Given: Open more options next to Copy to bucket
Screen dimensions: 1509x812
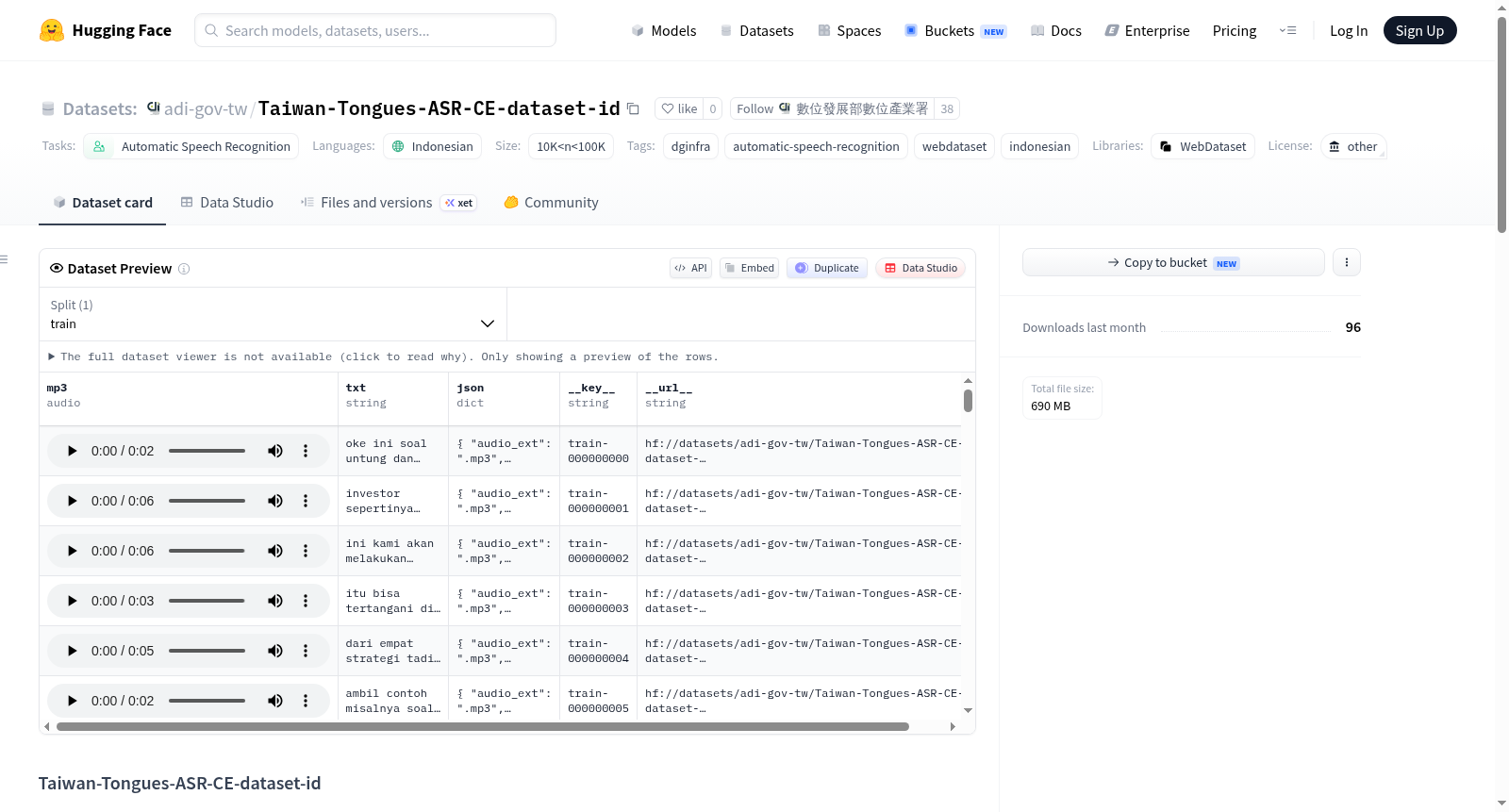Looking at the screenshot, I should click(1347, 262).
